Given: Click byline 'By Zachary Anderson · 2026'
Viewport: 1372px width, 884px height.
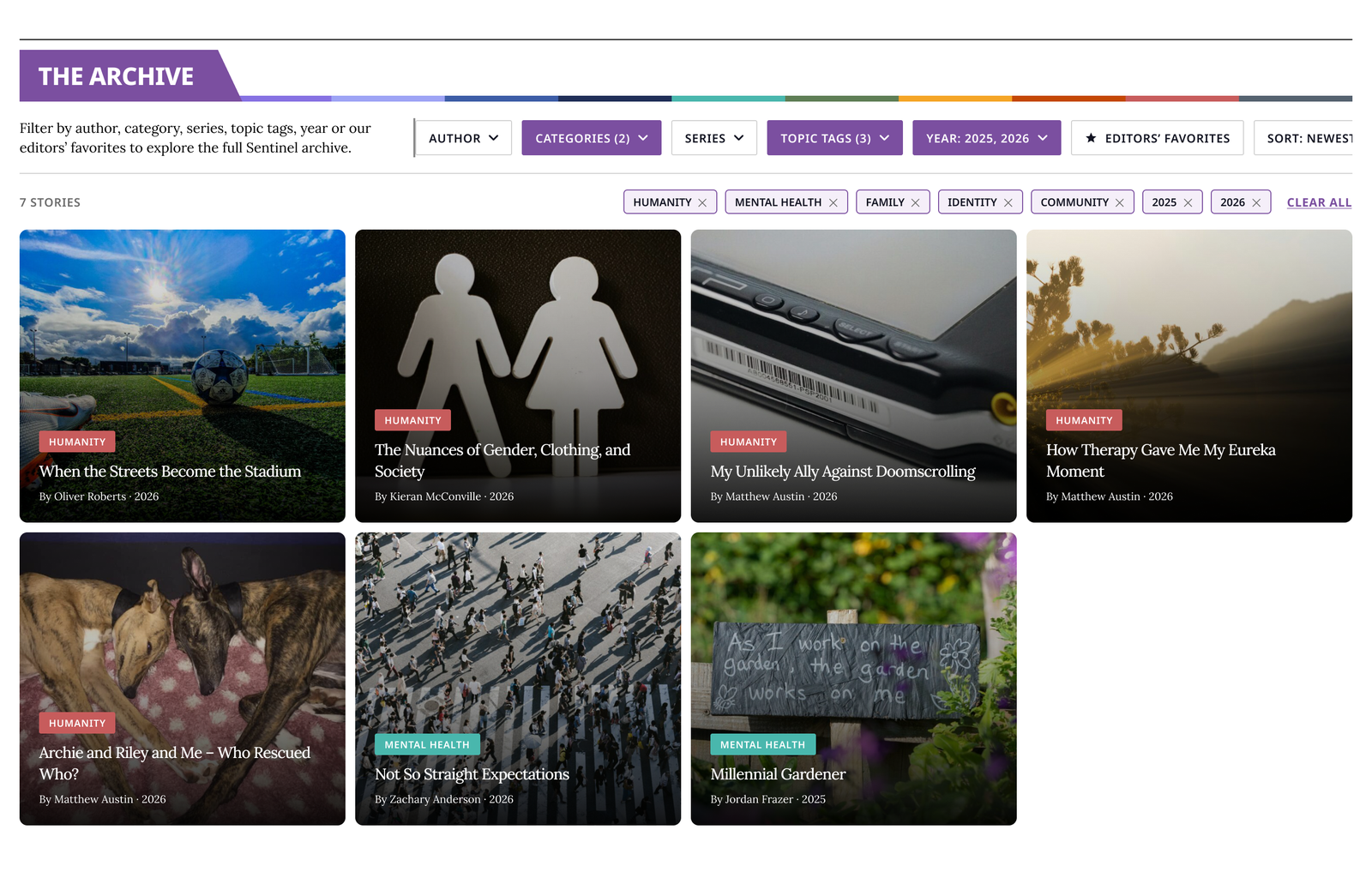Looking at the screenshot, I should tap(444, 799).
